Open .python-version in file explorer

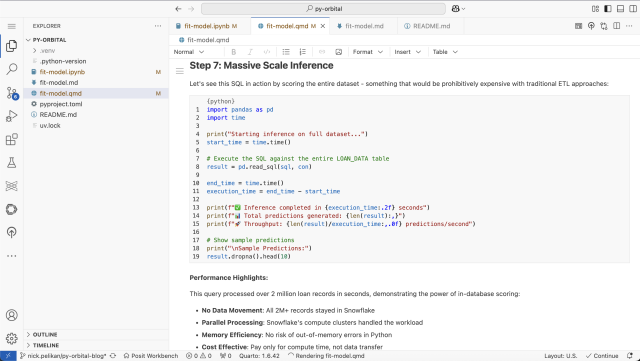click(96, 61)
